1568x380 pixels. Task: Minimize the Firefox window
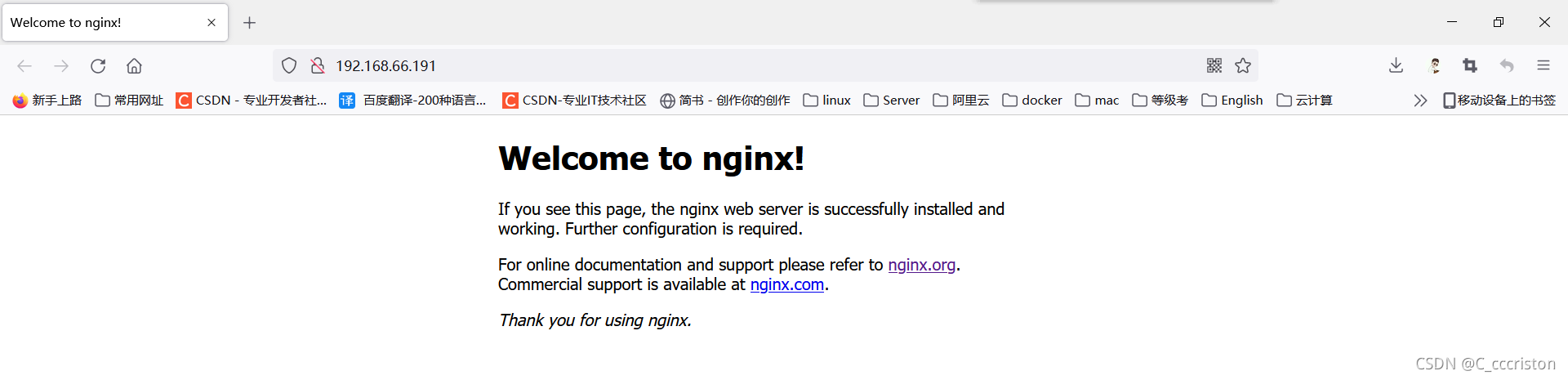coord(1452,22)
